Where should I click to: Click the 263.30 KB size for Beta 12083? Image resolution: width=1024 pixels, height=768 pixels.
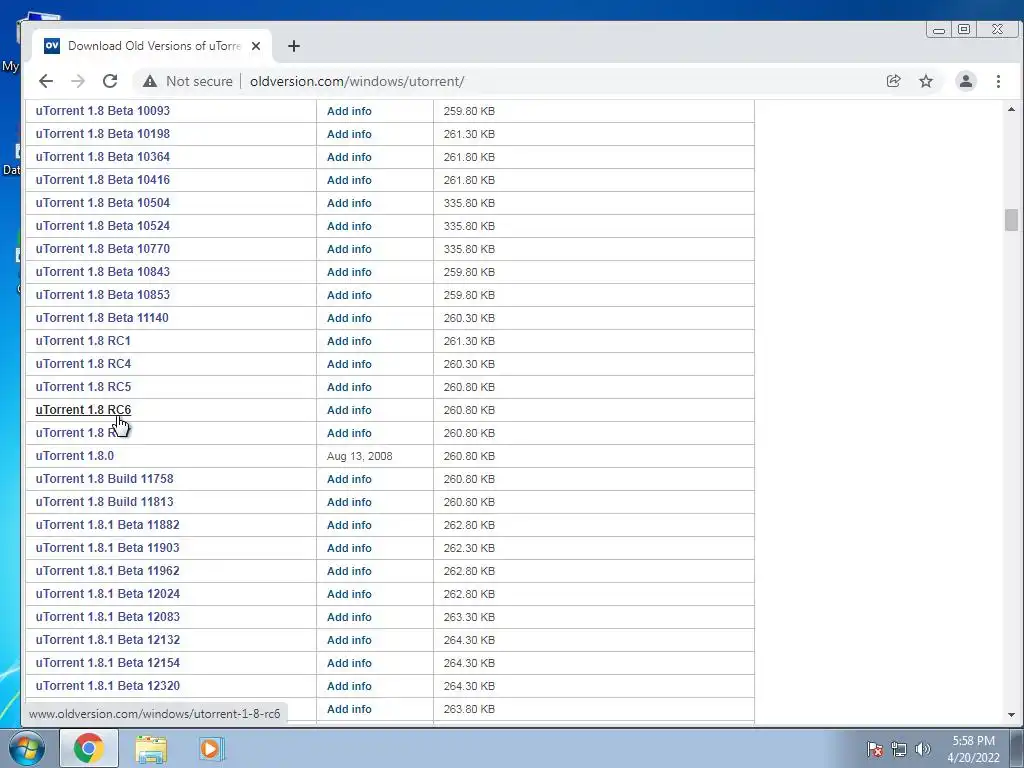pos(470,616)
